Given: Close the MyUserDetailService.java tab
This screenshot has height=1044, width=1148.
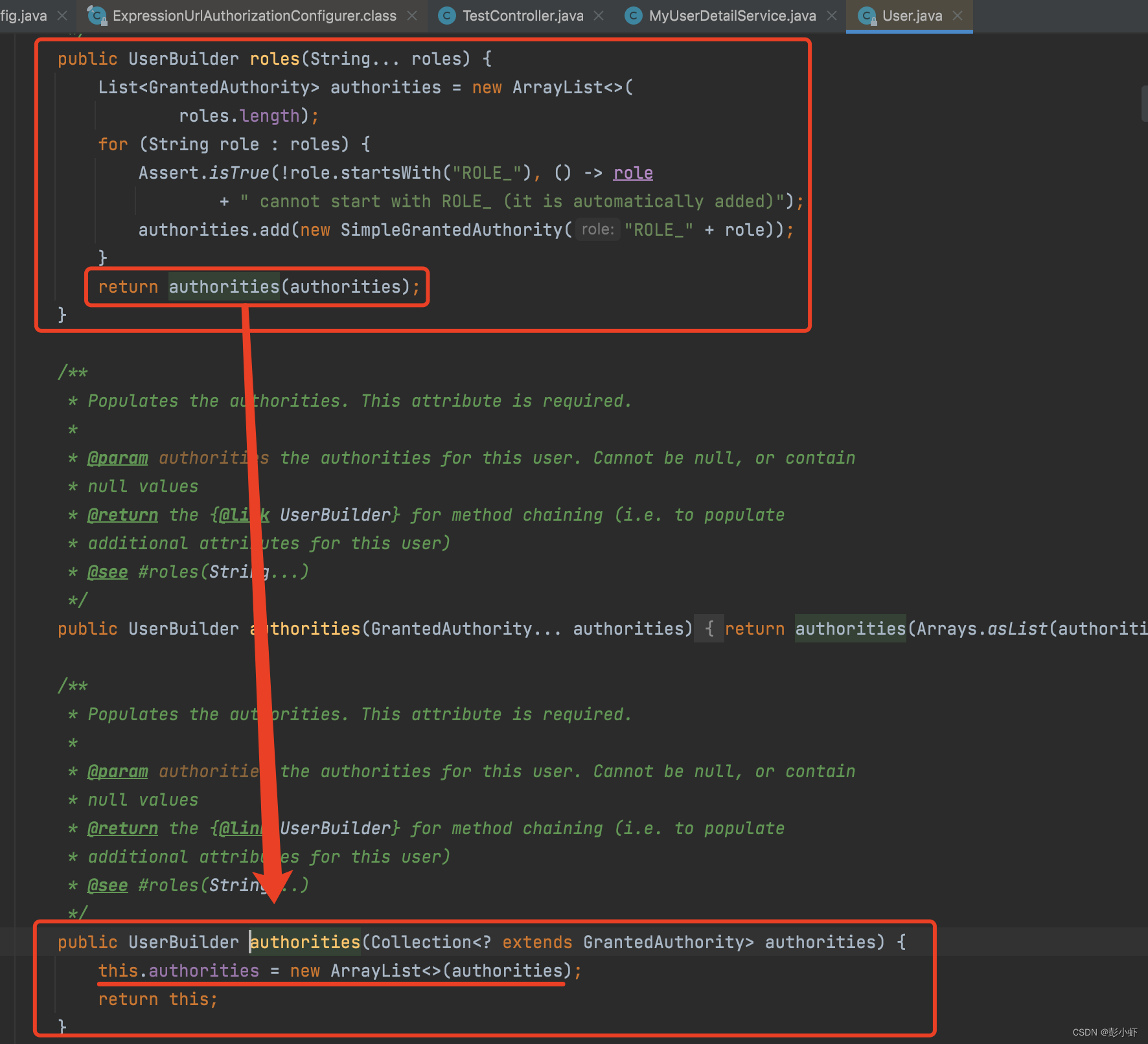Looking at the screenshot, I should (x=832, y=16).
